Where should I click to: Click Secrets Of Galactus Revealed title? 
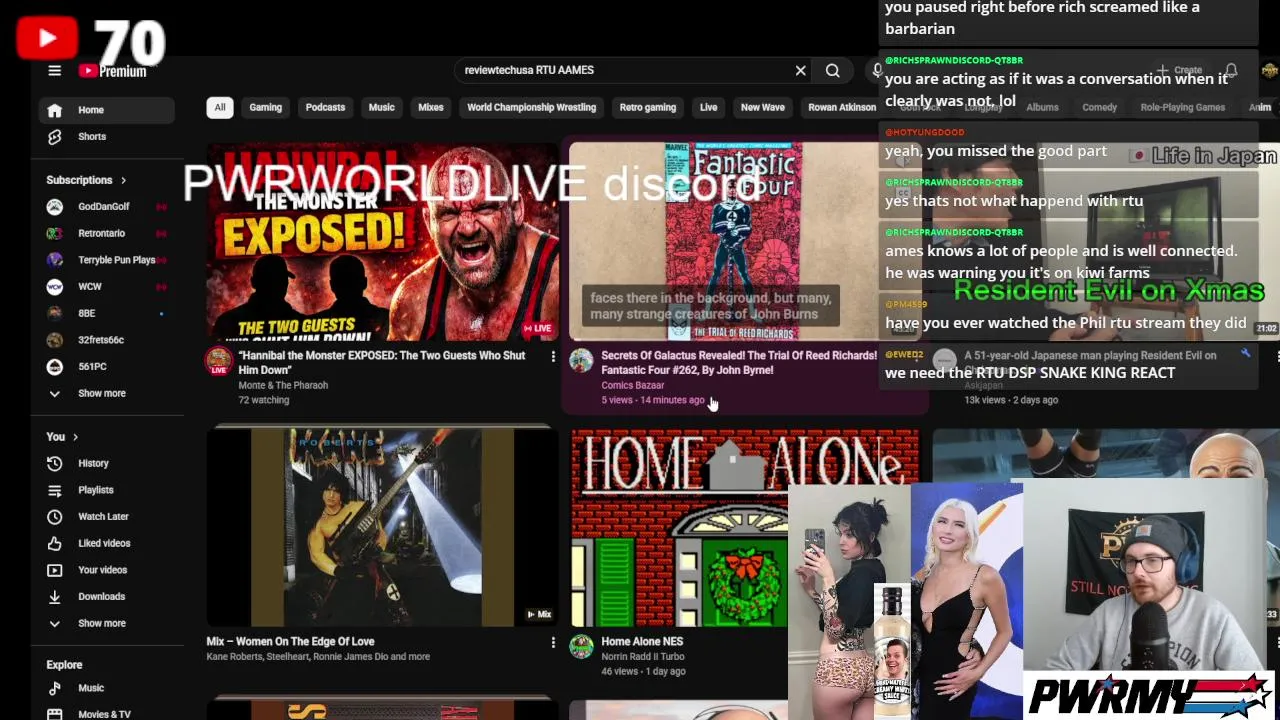[739, 362]
